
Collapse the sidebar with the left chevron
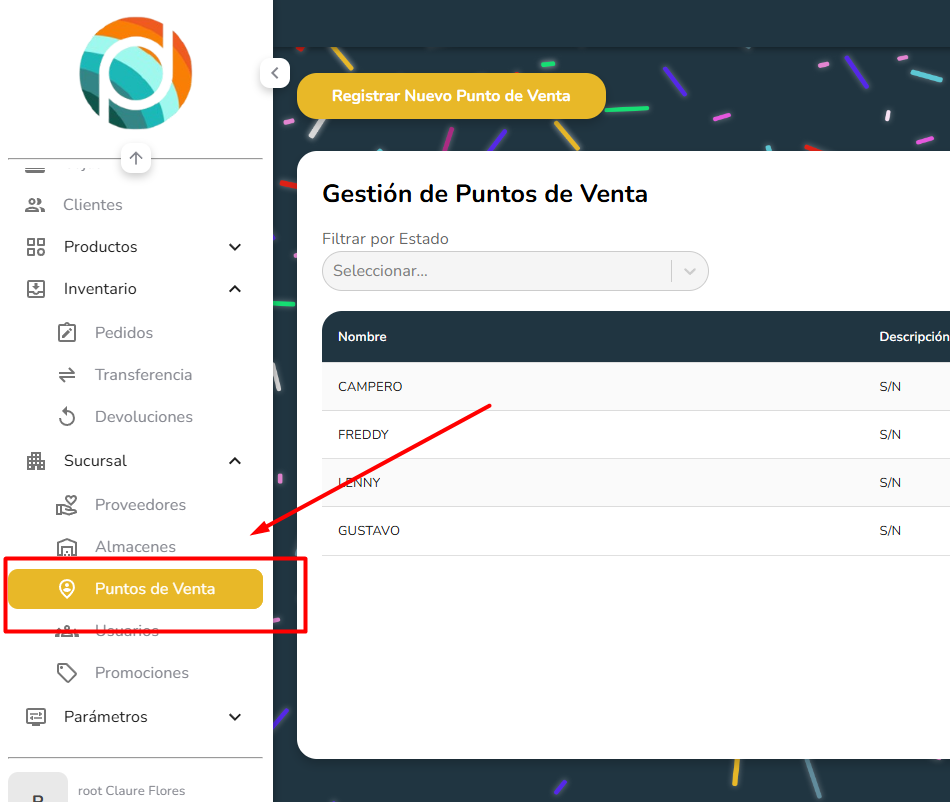pos(274,73)
